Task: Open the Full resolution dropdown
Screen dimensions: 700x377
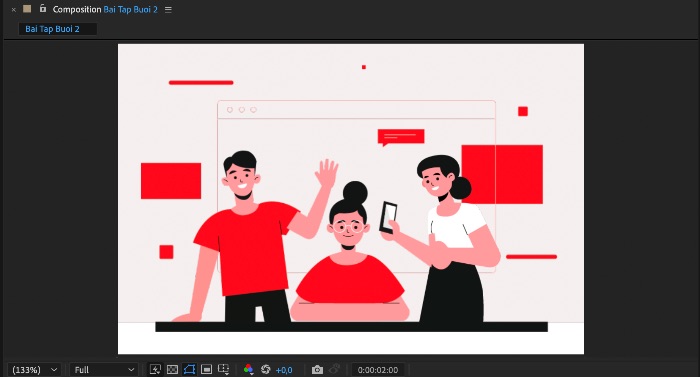Action: (x=104, y=370)
